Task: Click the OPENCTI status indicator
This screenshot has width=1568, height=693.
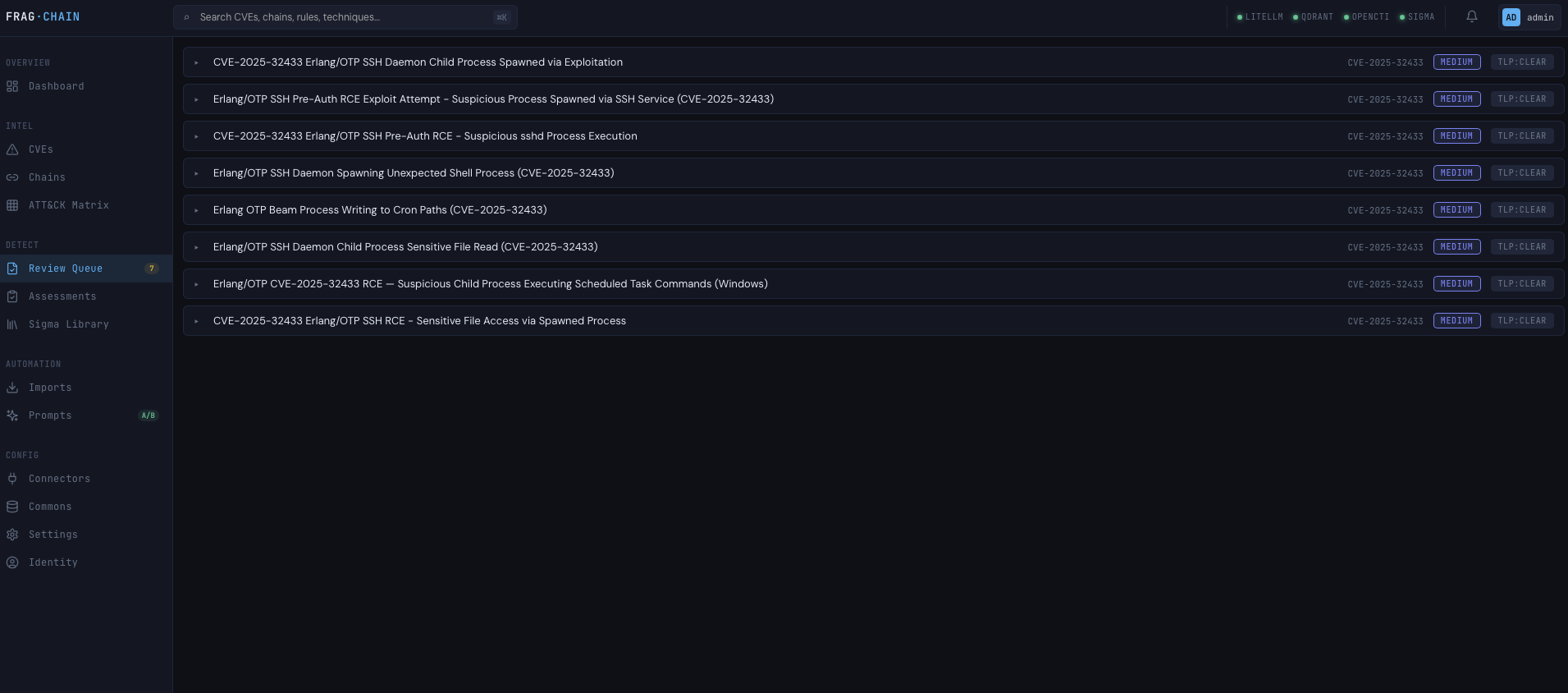Action: [x=1366, y=17]
